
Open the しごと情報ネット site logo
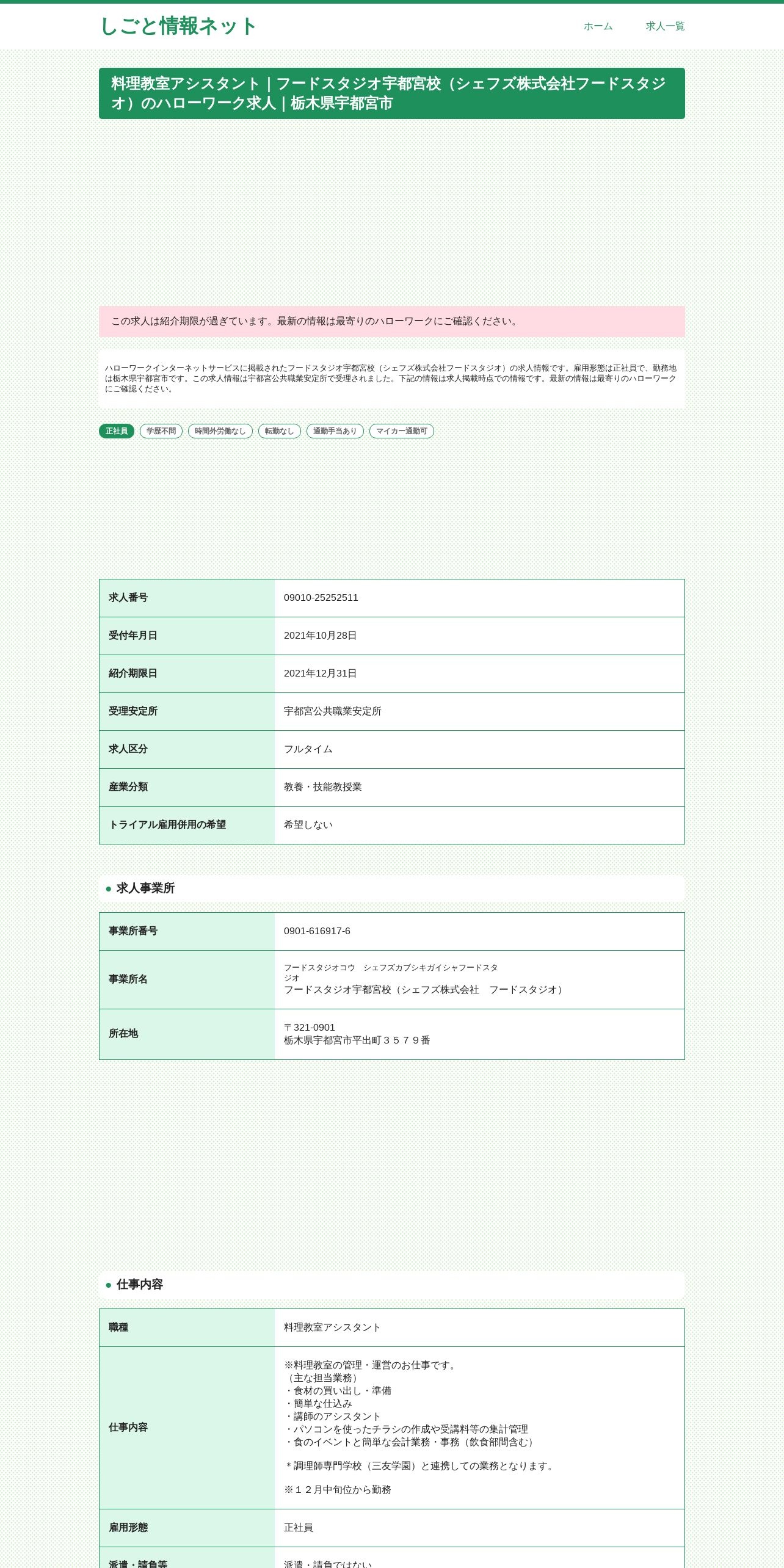tap(178, 26)
